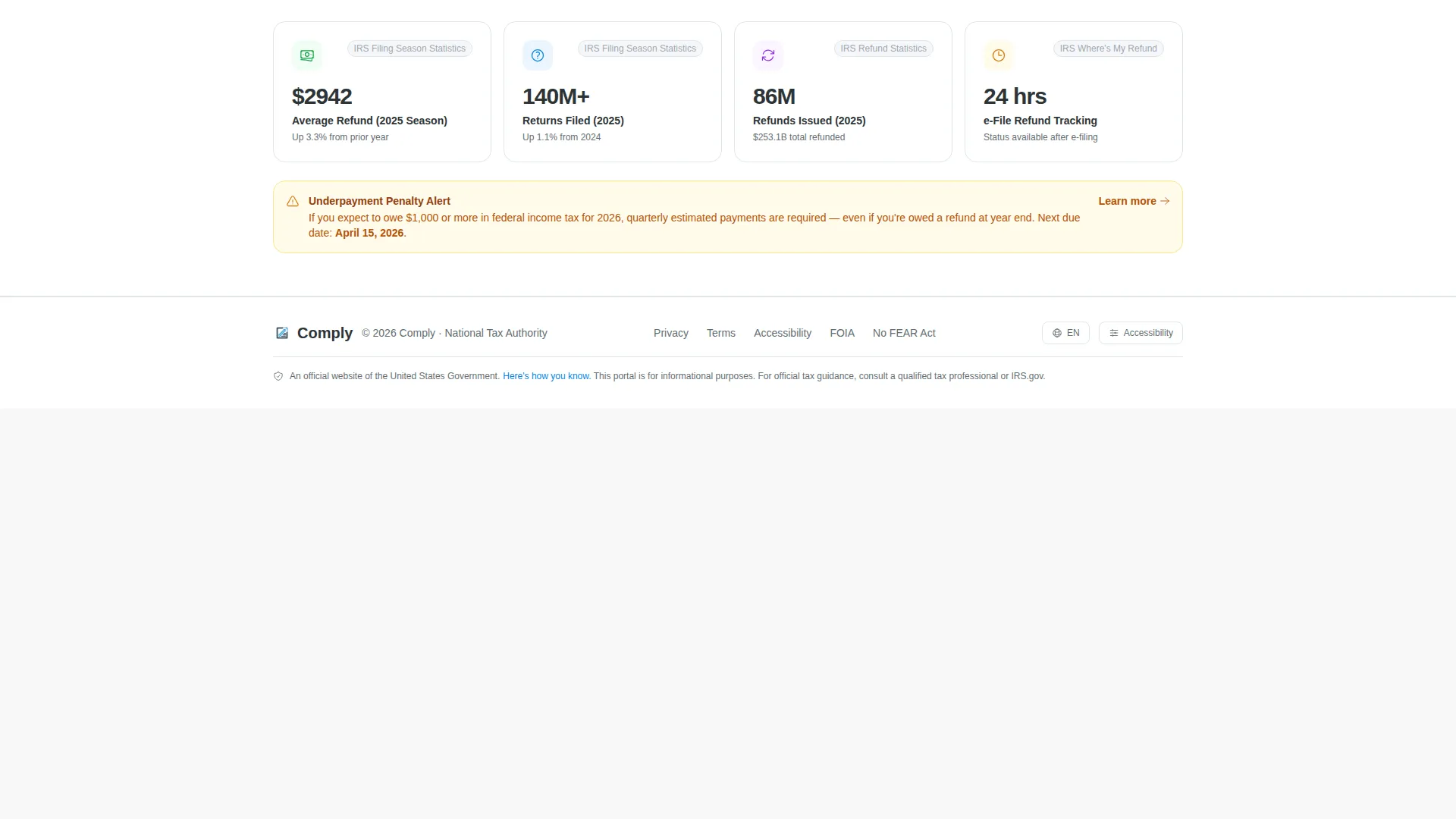Screen dimensions: 1456x819
Task: Open the Privacy footer link
Action: coord(671,333)
